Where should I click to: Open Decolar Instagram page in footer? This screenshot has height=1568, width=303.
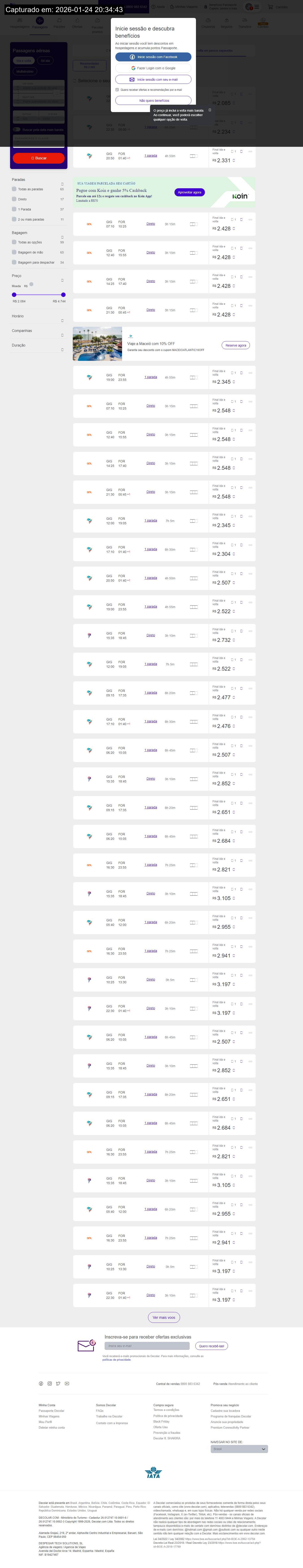tap(50, 1384)
